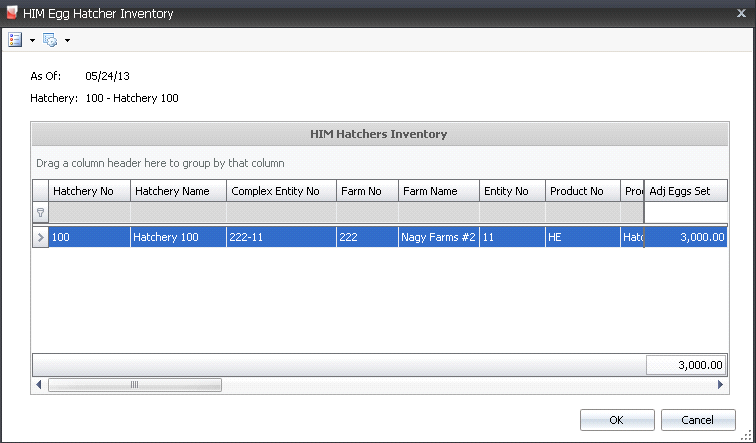Click the Adj Eggs Set column header
Image resolution: width=756 pixels, height=443 pixels.
tap(685, 191)
